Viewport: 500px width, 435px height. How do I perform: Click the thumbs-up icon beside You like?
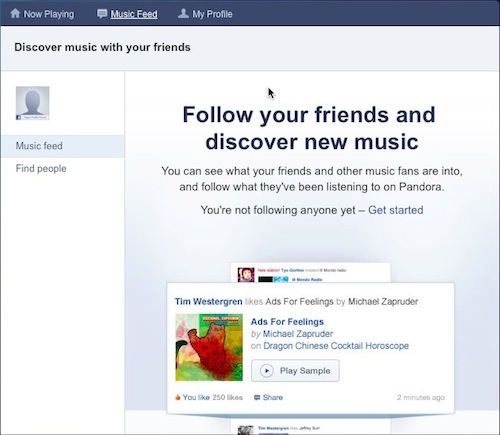coord(178,397)
